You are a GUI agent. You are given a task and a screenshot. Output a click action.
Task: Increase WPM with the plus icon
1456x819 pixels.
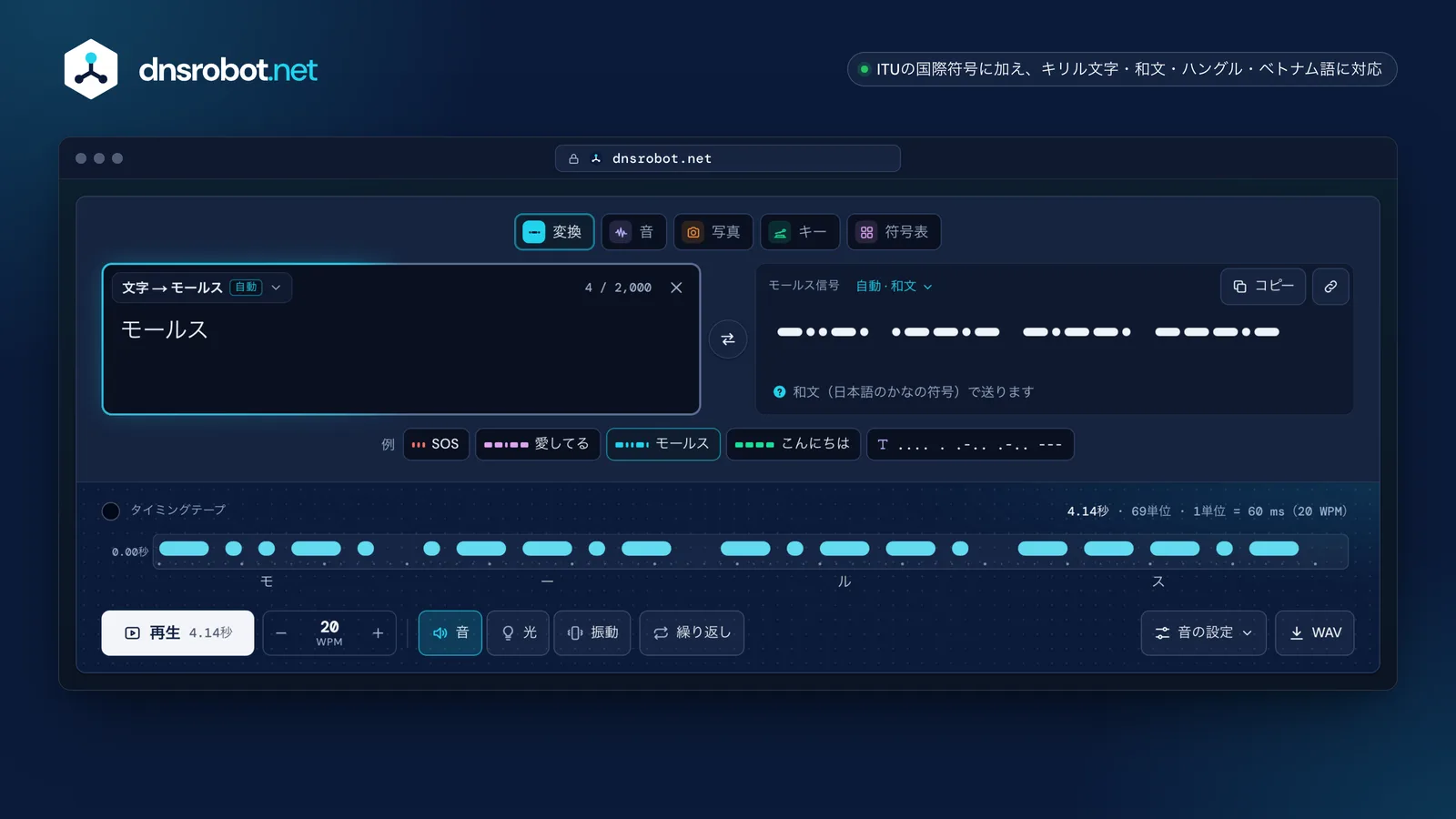[378, 633]
